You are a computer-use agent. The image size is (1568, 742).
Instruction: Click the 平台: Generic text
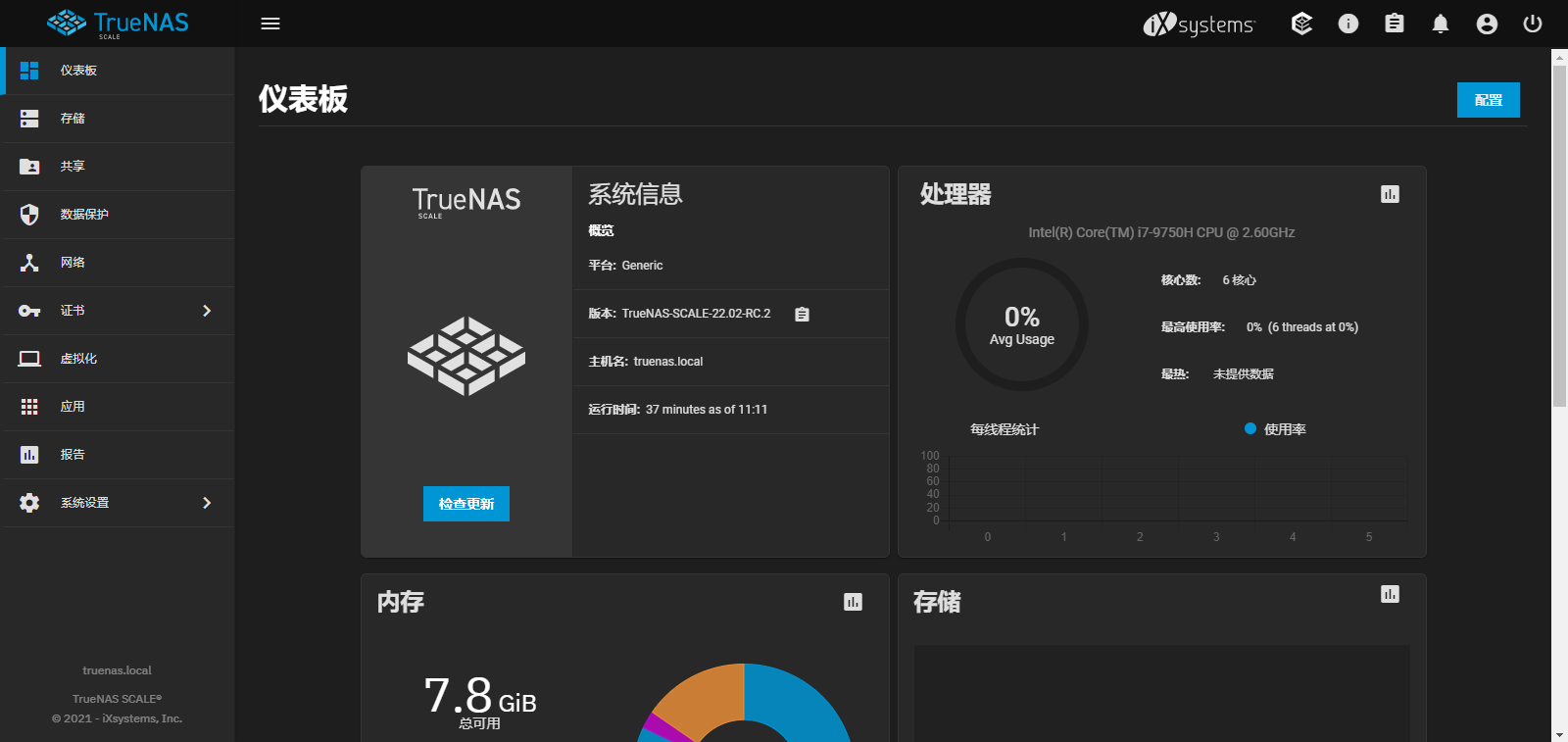tap(625, 266)
